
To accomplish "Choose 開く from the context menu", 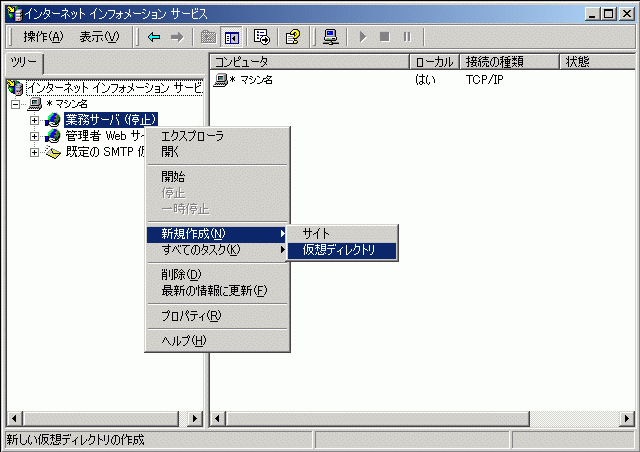I will tap(218, 152).
